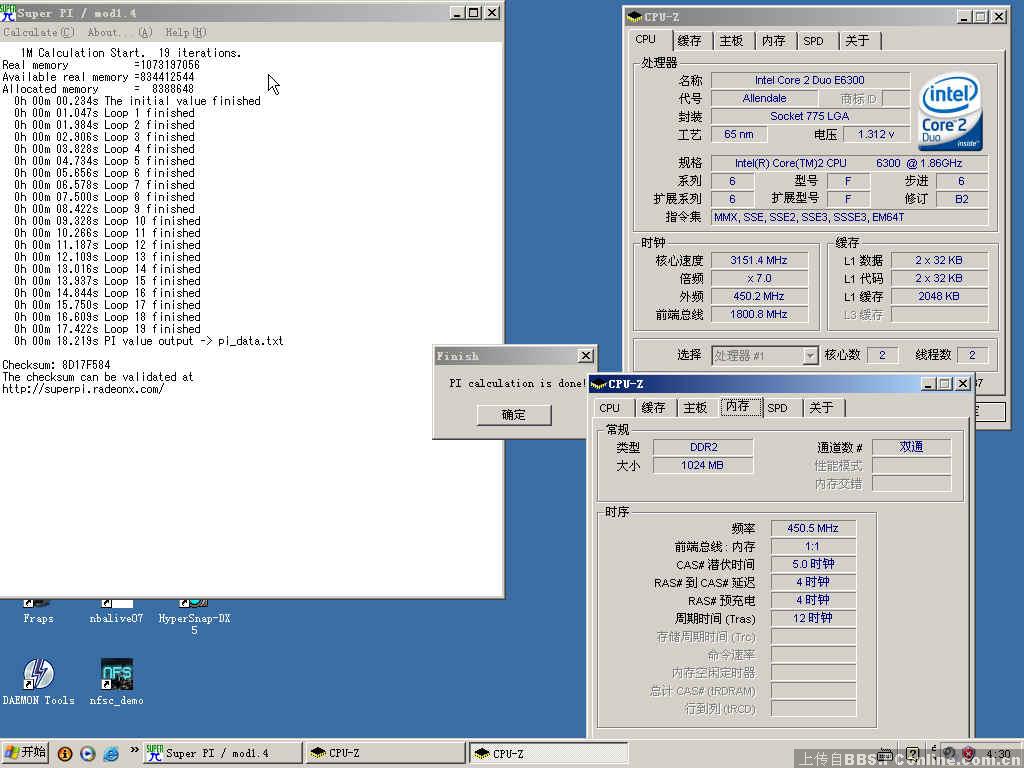Open the Calculate(C) menu in Super PI
The width and height of the screenshot is (1024, 768).
coord(39,32)
